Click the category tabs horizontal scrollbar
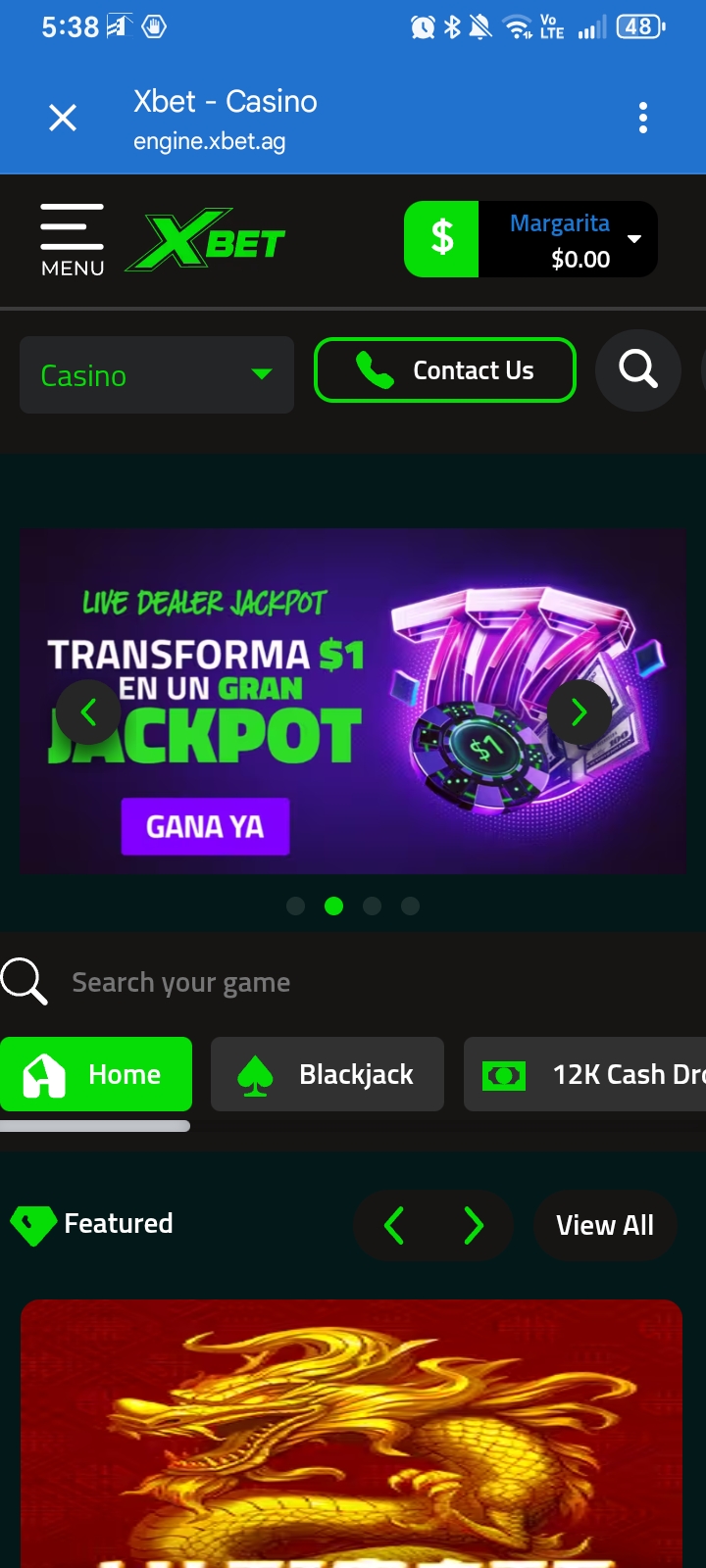The height and width of the screenshot is (1568, 706). pyautogui.click(x=95, y=1126)
